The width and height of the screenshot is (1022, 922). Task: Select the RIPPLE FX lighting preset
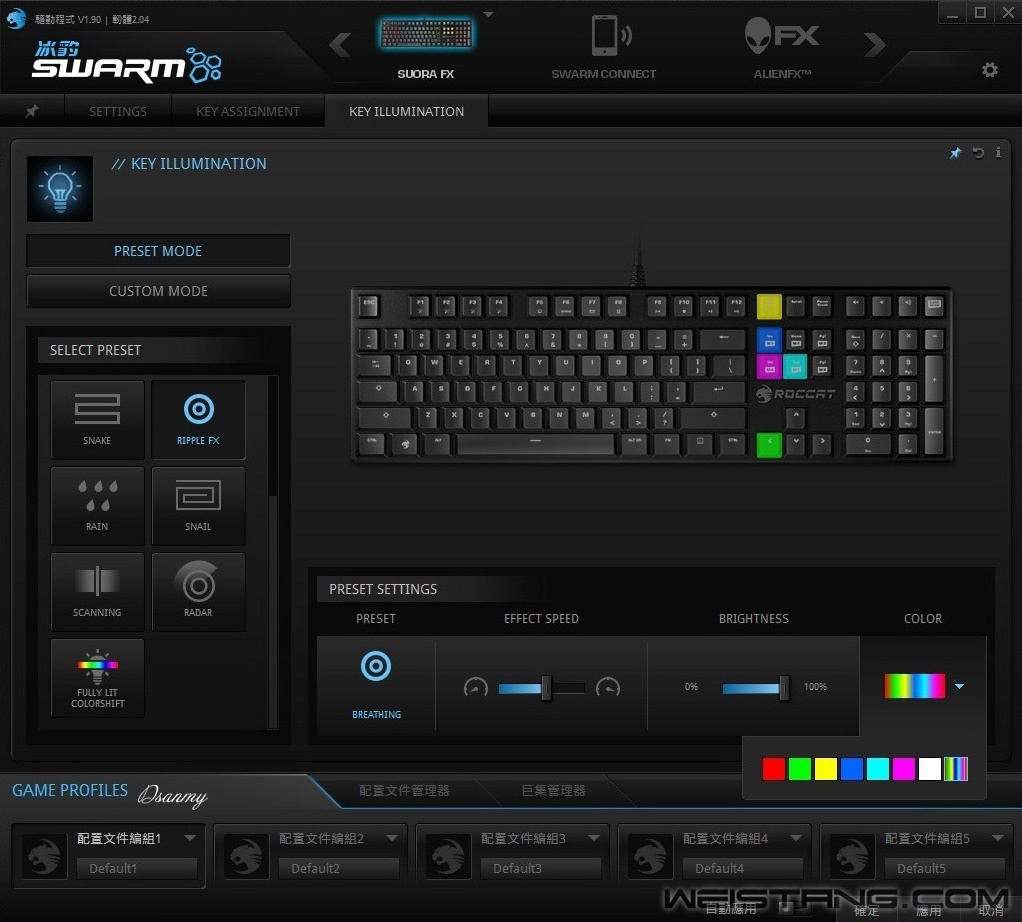pyautogui.click(x=198, y=420)
